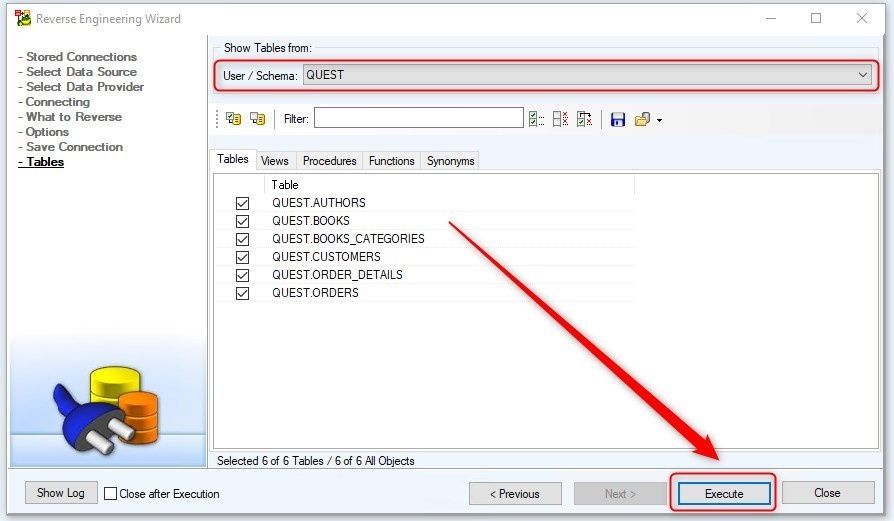Click the Show Log button
The image size is (894, 521).
coord(61,492)
